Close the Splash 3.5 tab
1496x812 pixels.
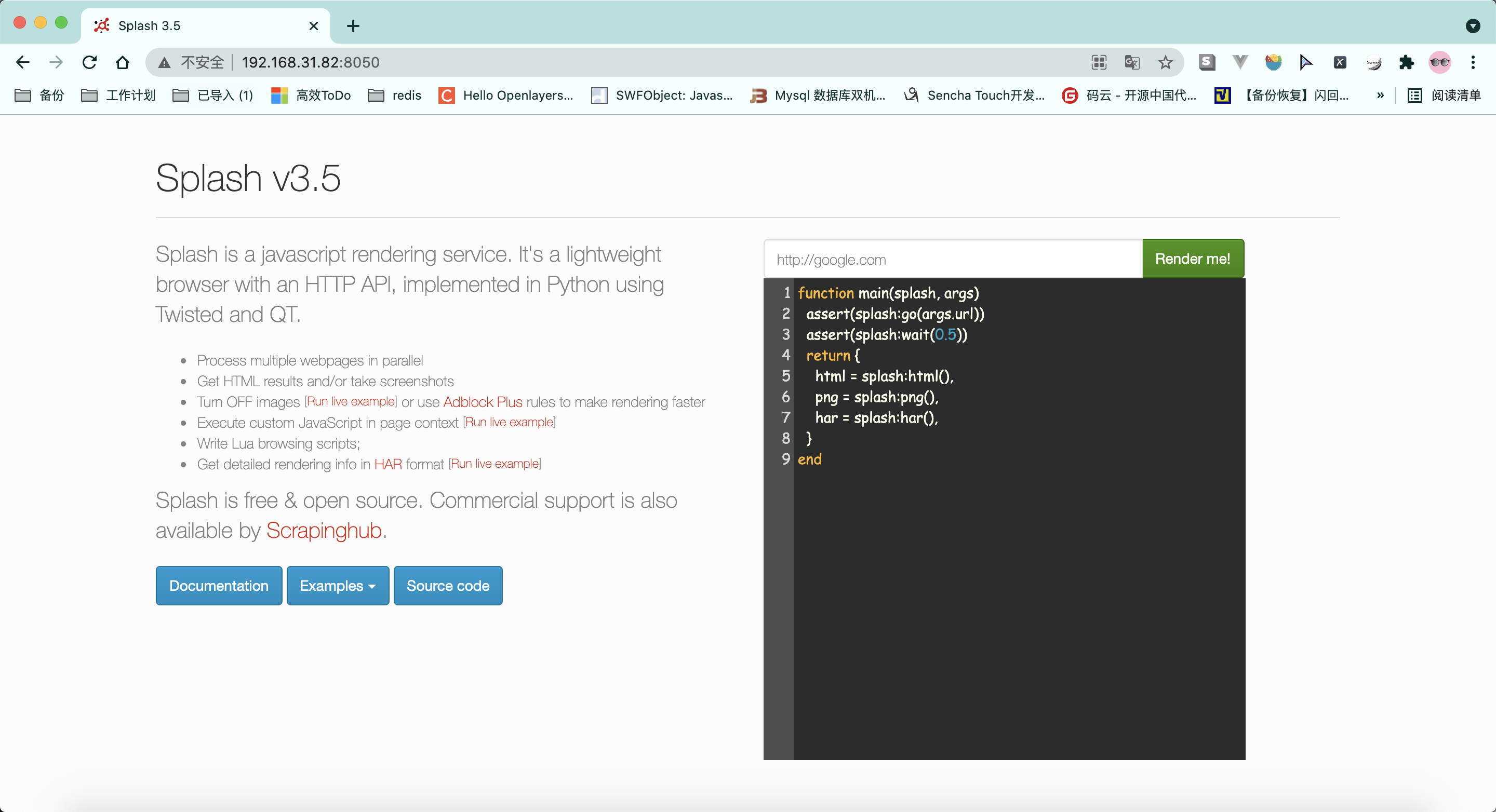coord(314,25)
